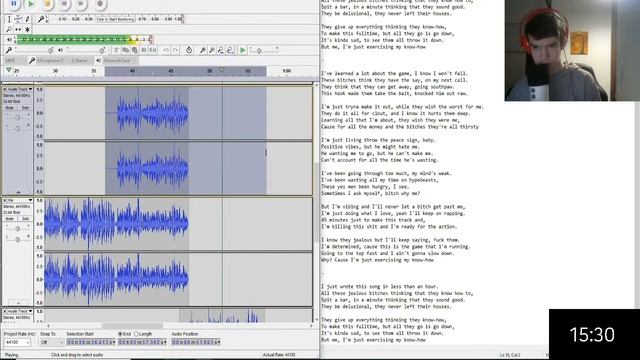Click the Pause transport button
This screenshot has height=360, width=640.
pyautogui.click(x=13, y=4)
